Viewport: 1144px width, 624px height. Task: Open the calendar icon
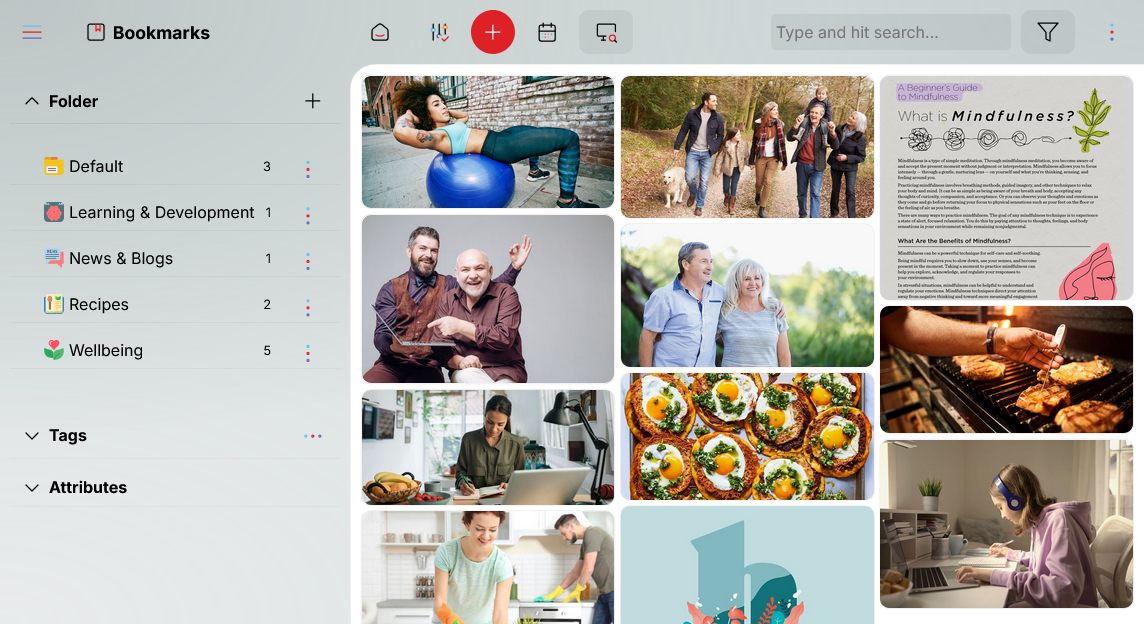click(x=547, y=33)
